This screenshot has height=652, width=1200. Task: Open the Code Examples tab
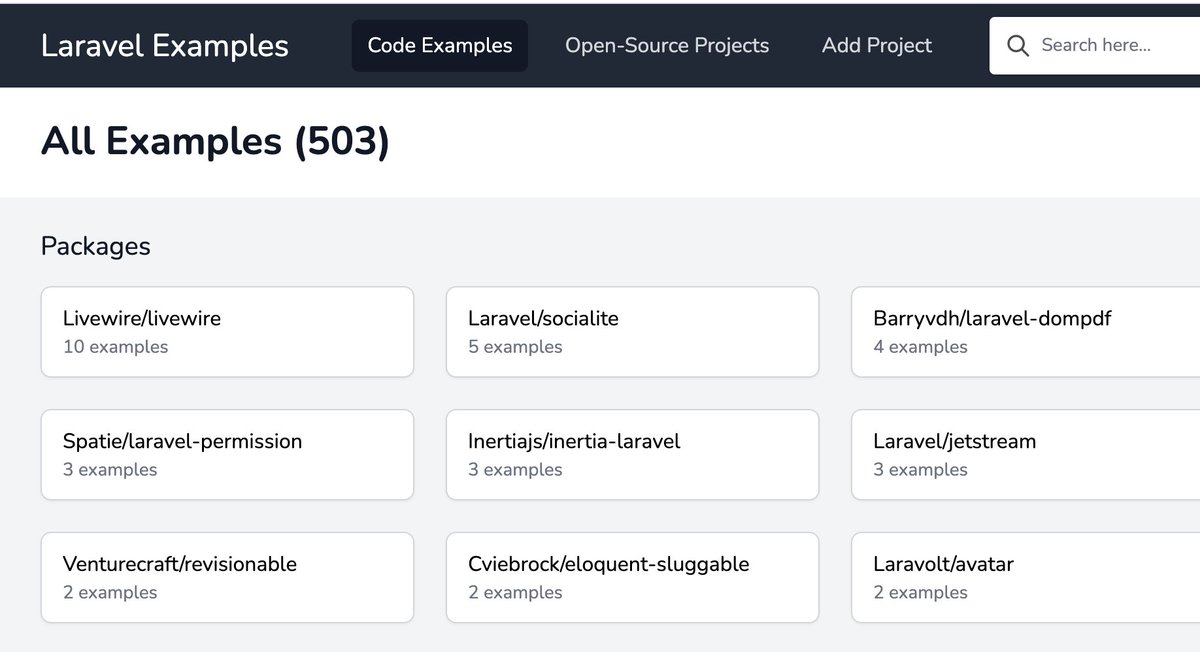[440, 46]
